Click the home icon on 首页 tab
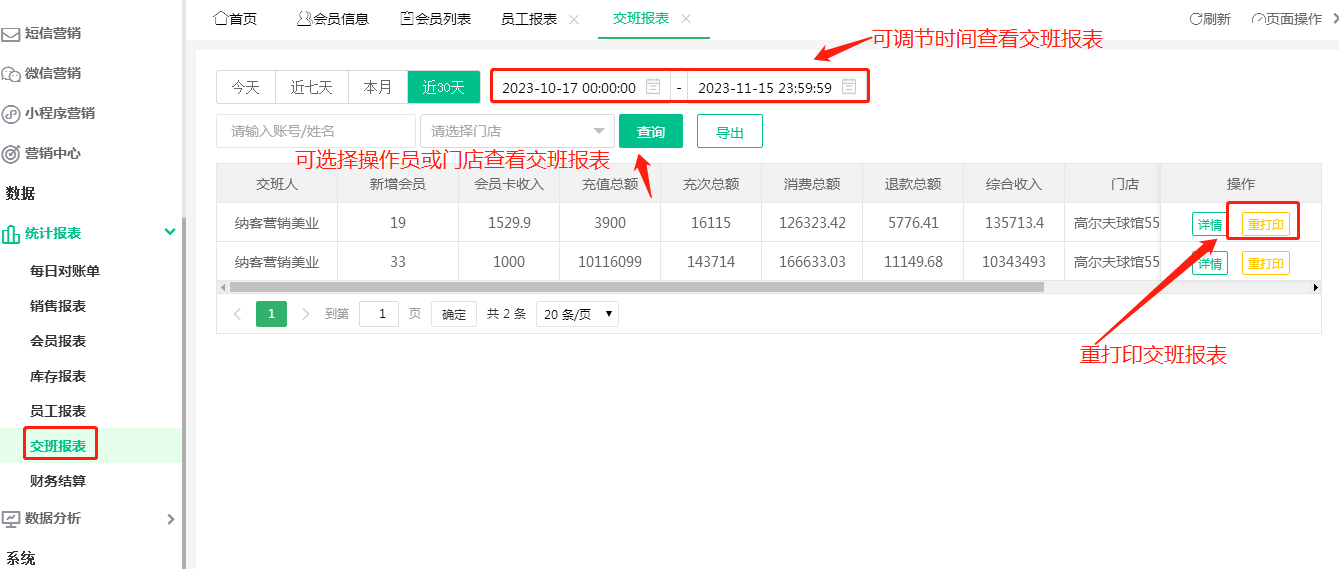Image resolution: width=1339 pixels, height=569 pixels. coord(221,19)
